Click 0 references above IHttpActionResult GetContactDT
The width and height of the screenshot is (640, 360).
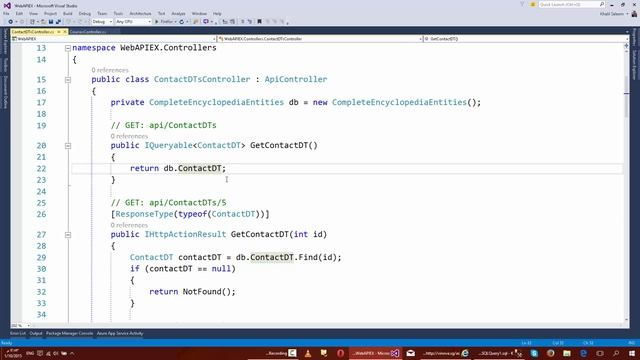[129, 225]
